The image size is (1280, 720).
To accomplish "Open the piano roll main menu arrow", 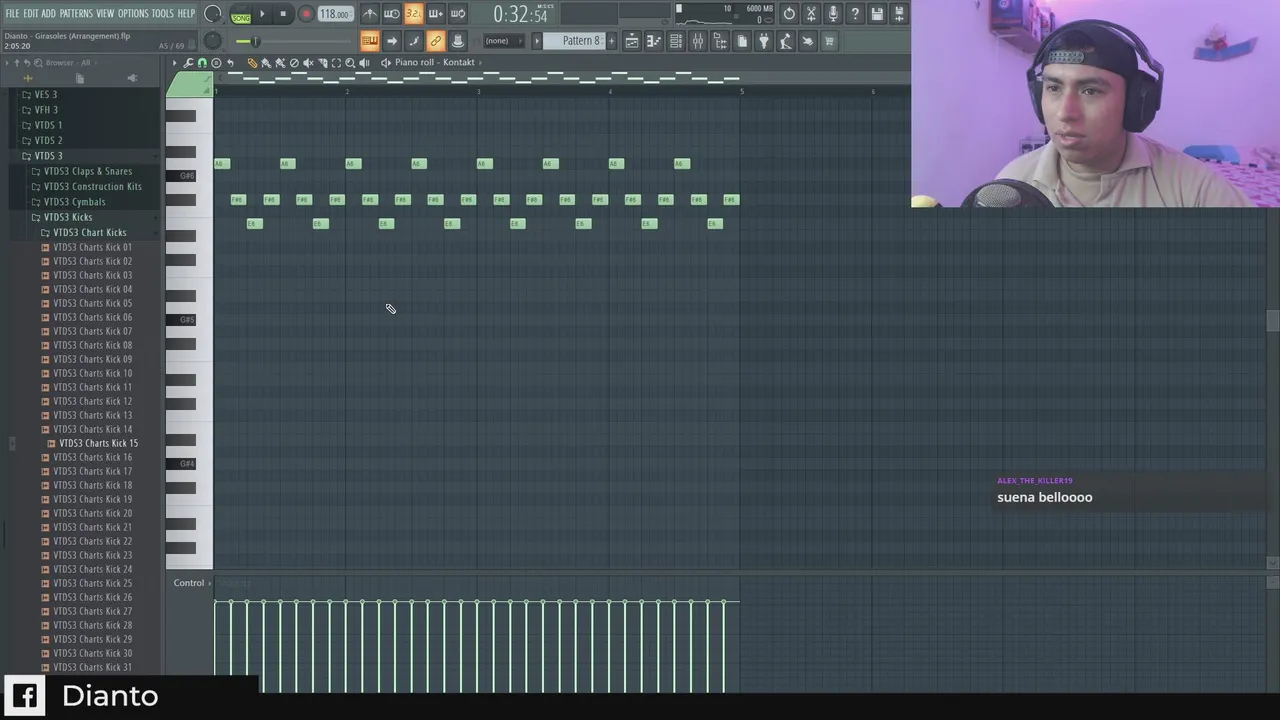I will click(x=174, y=63).
